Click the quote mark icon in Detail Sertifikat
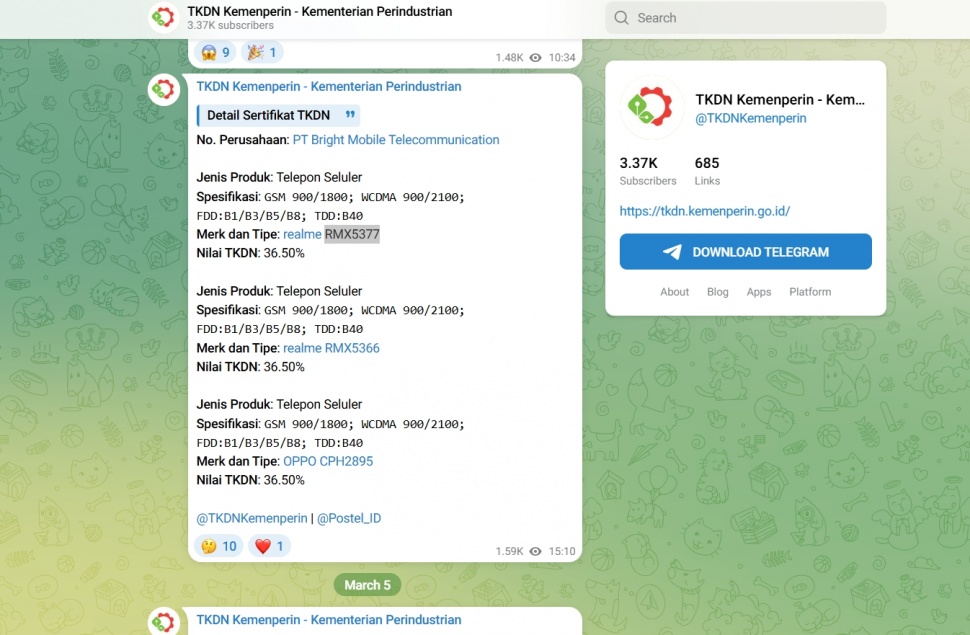 coord(350,115)
